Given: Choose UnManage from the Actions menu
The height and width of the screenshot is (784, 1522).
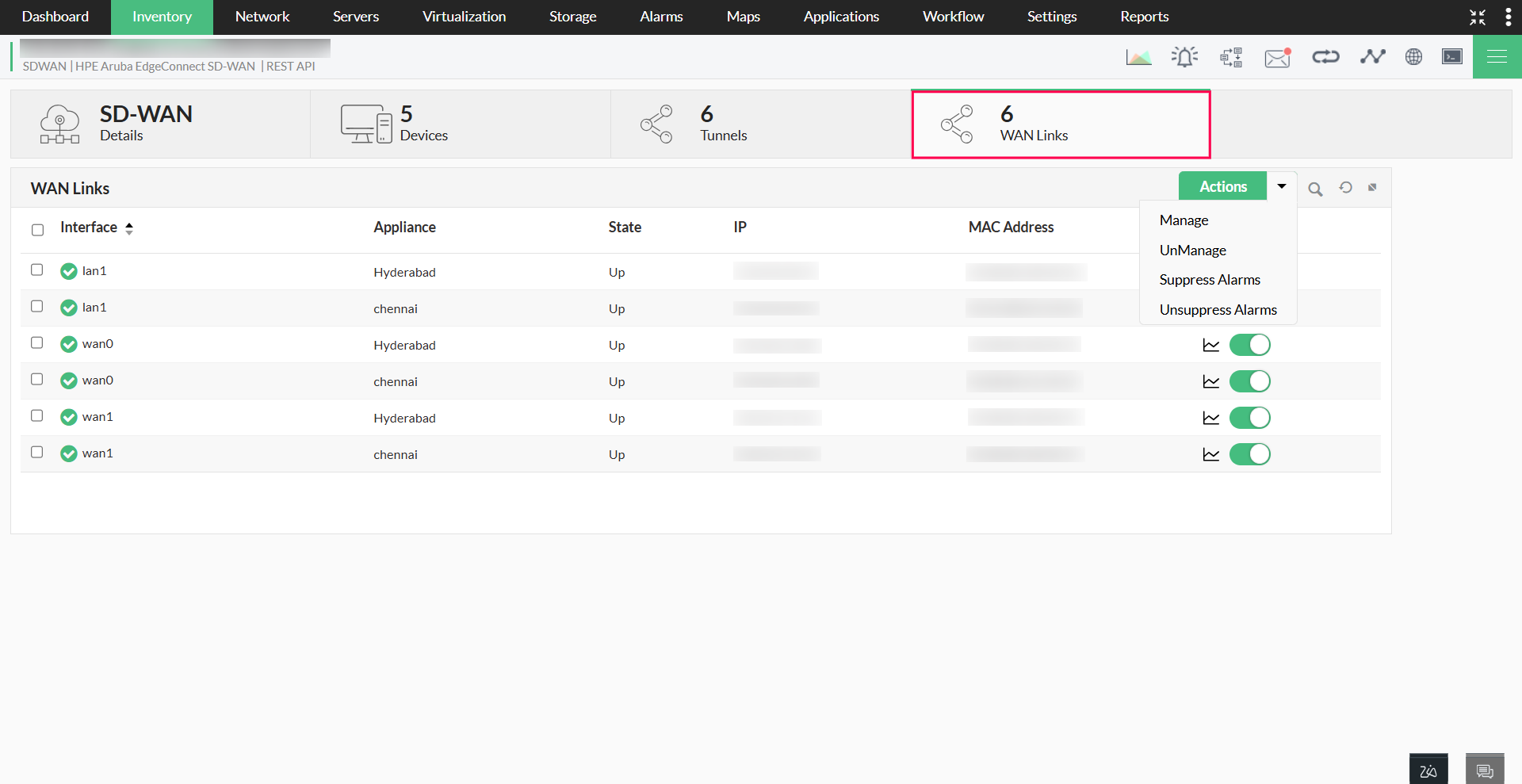Looking at the screenshot, I should click(x=1193, y=250).
